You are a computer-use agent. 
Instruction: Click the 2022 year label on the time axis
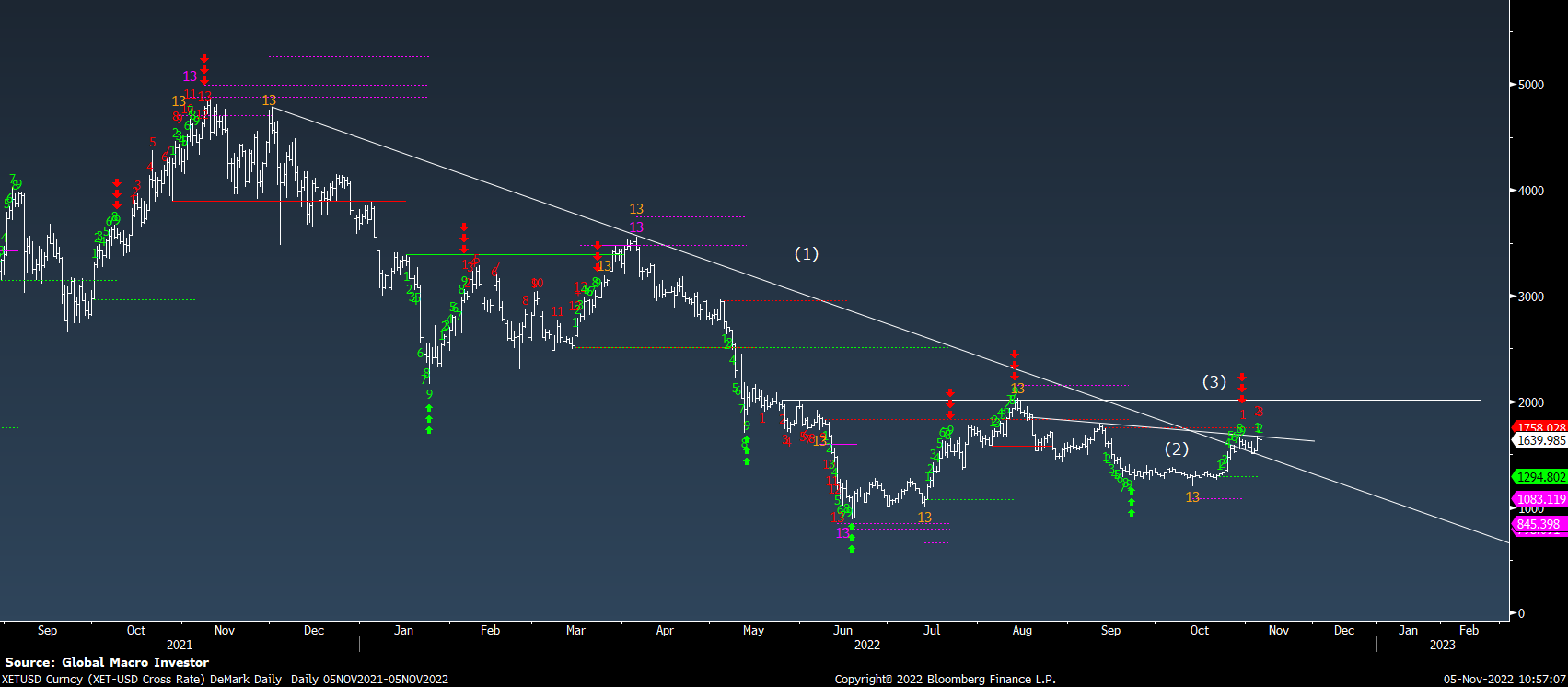click(867, 645)
